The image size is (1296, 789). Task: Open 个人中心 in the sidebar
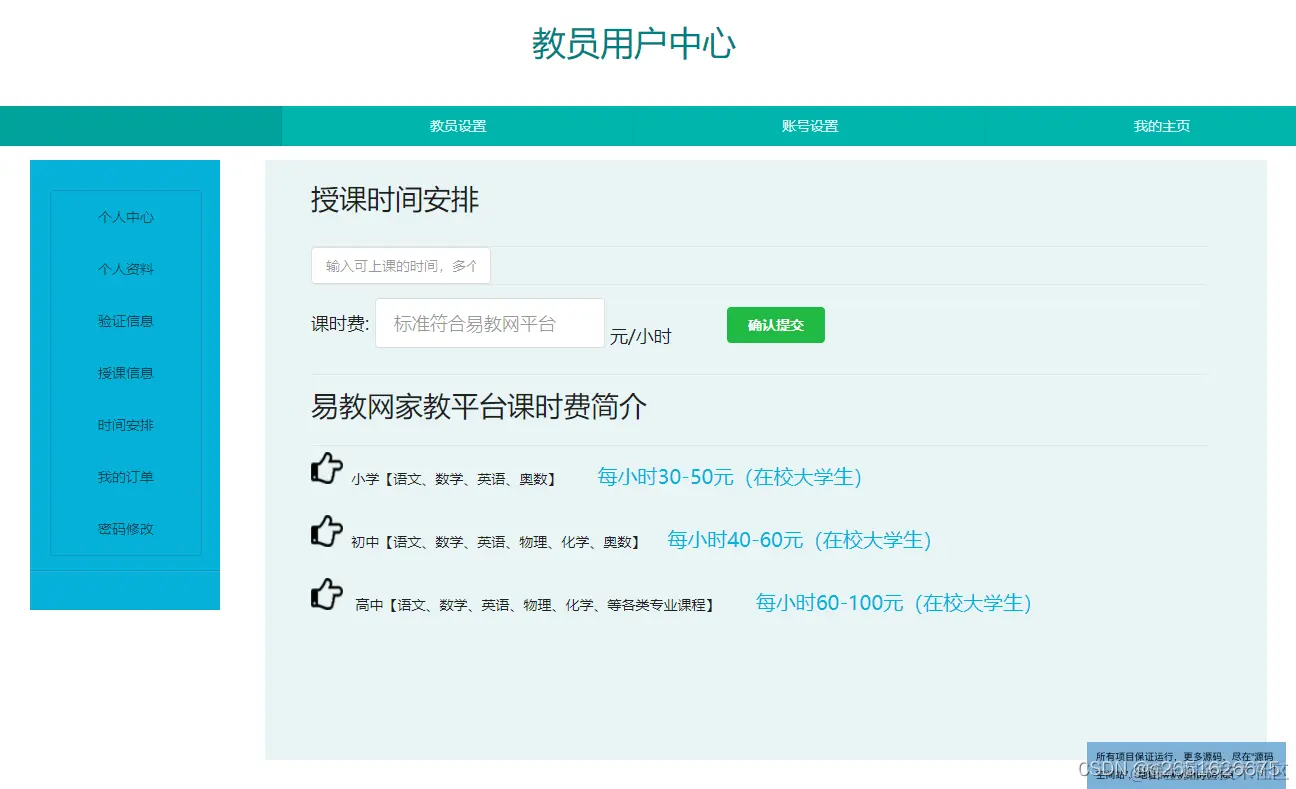pos(125,217)
